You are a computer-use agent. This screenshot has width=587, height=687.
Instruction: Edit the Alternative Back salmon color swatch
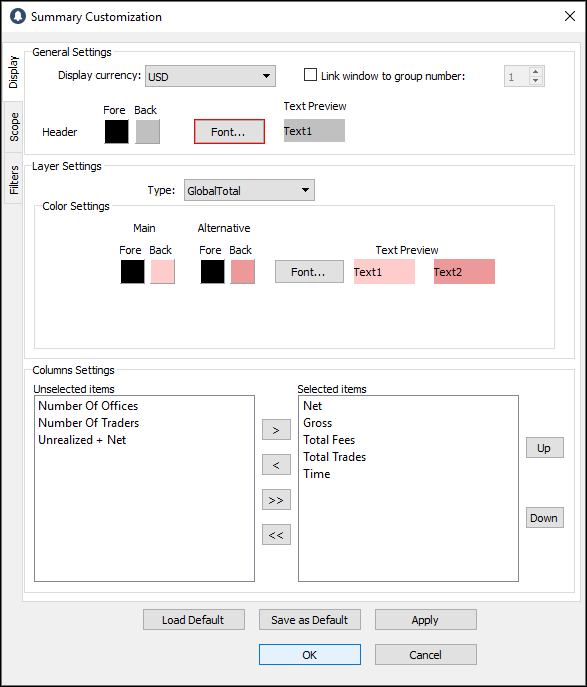243,272
